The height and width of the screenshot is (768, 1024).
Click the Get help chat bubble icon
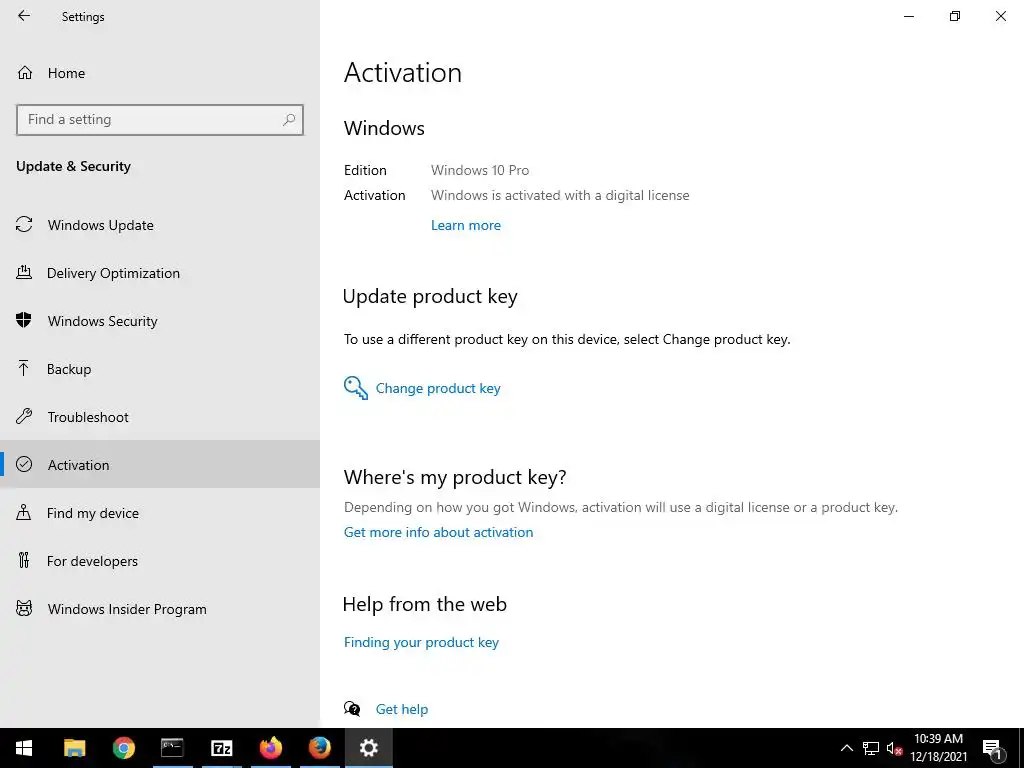pyautogui.click(x=352, y=709)
